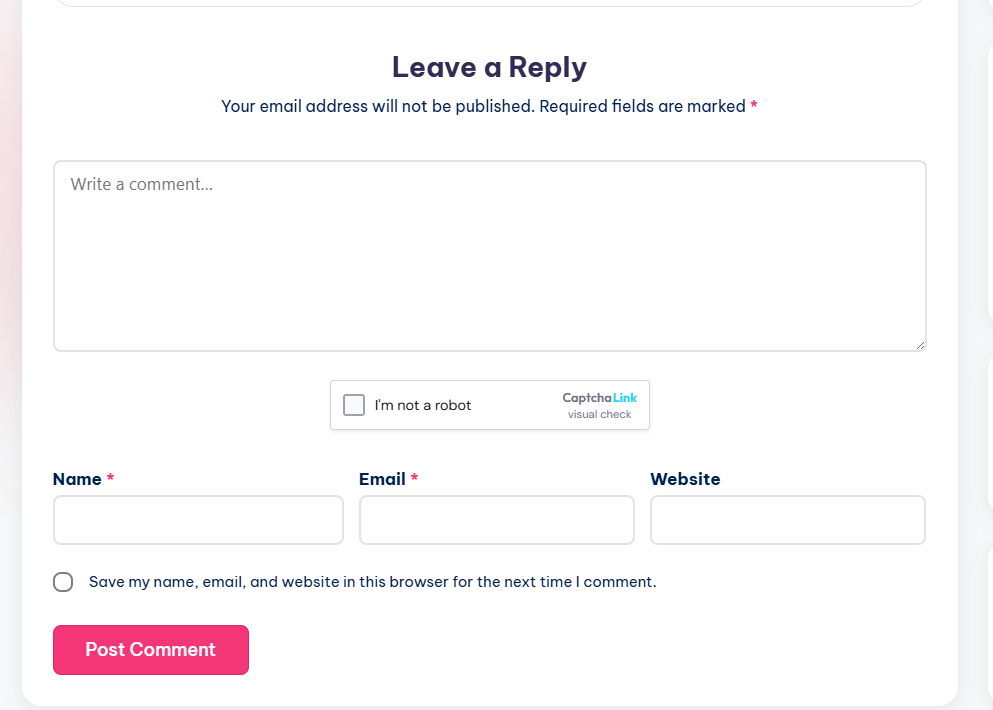The image size is (993, 710).
Task: Click the red asterisk beside Email
Action: click(x=414, y=478)
